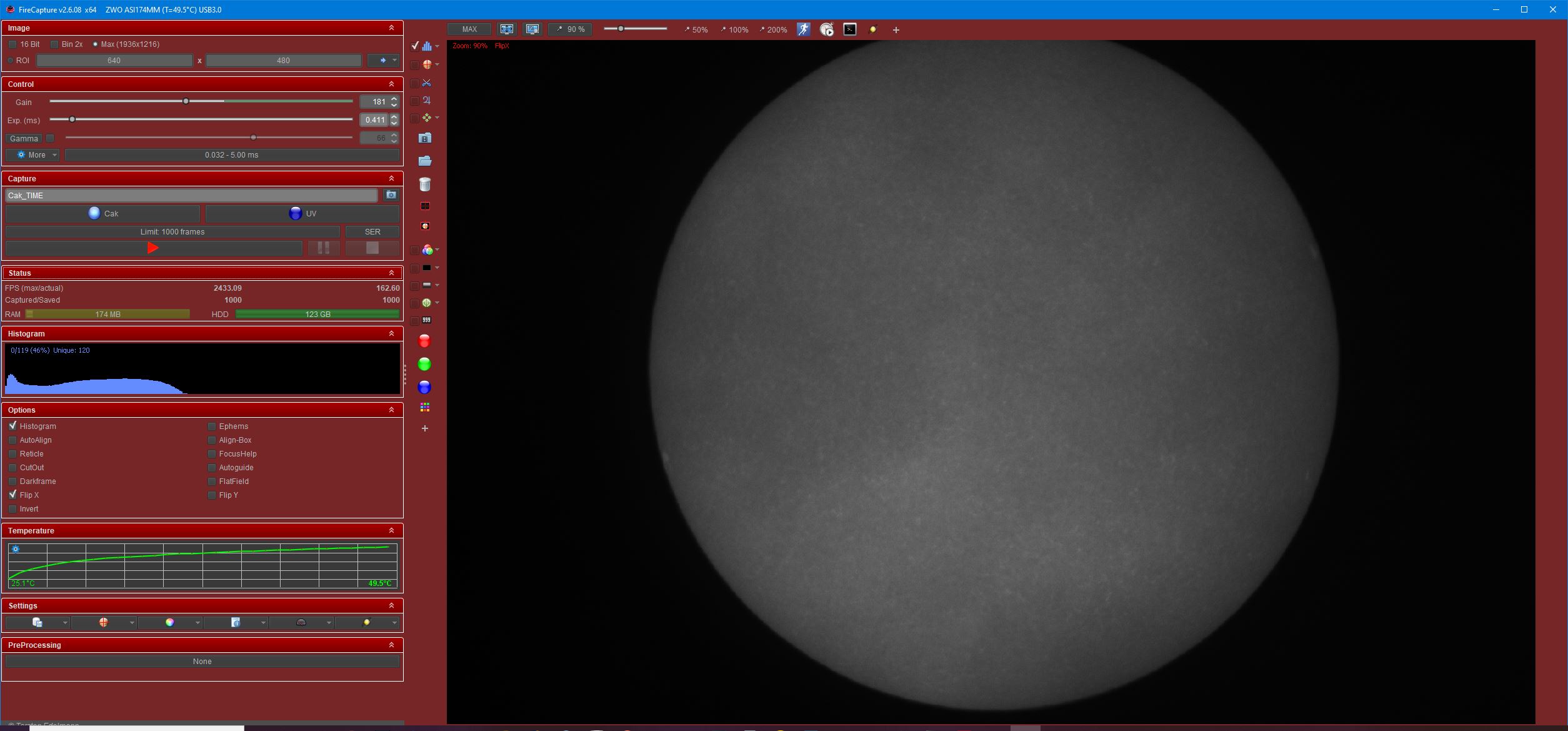Set zoom to 200%
The height and width of the screenshot is (731, 1568).
tap(774, 29)
